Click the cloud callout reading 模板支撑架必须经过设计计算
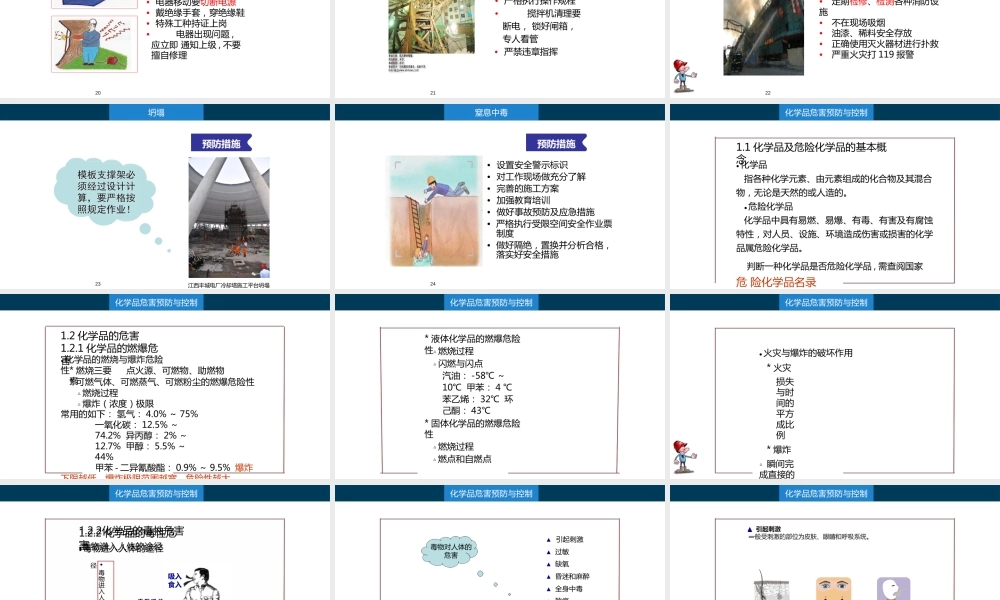1000x600 pixels. tap(106, 191)
